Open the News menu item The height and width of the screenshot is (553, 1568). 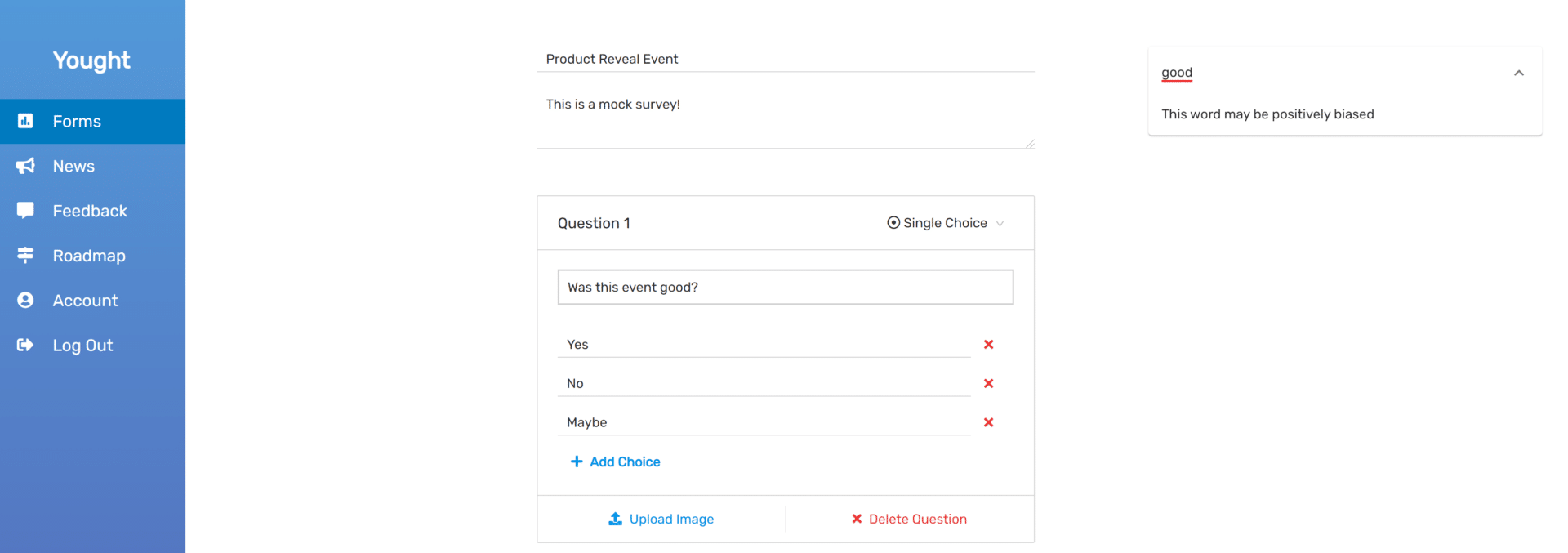pos(73,166)
